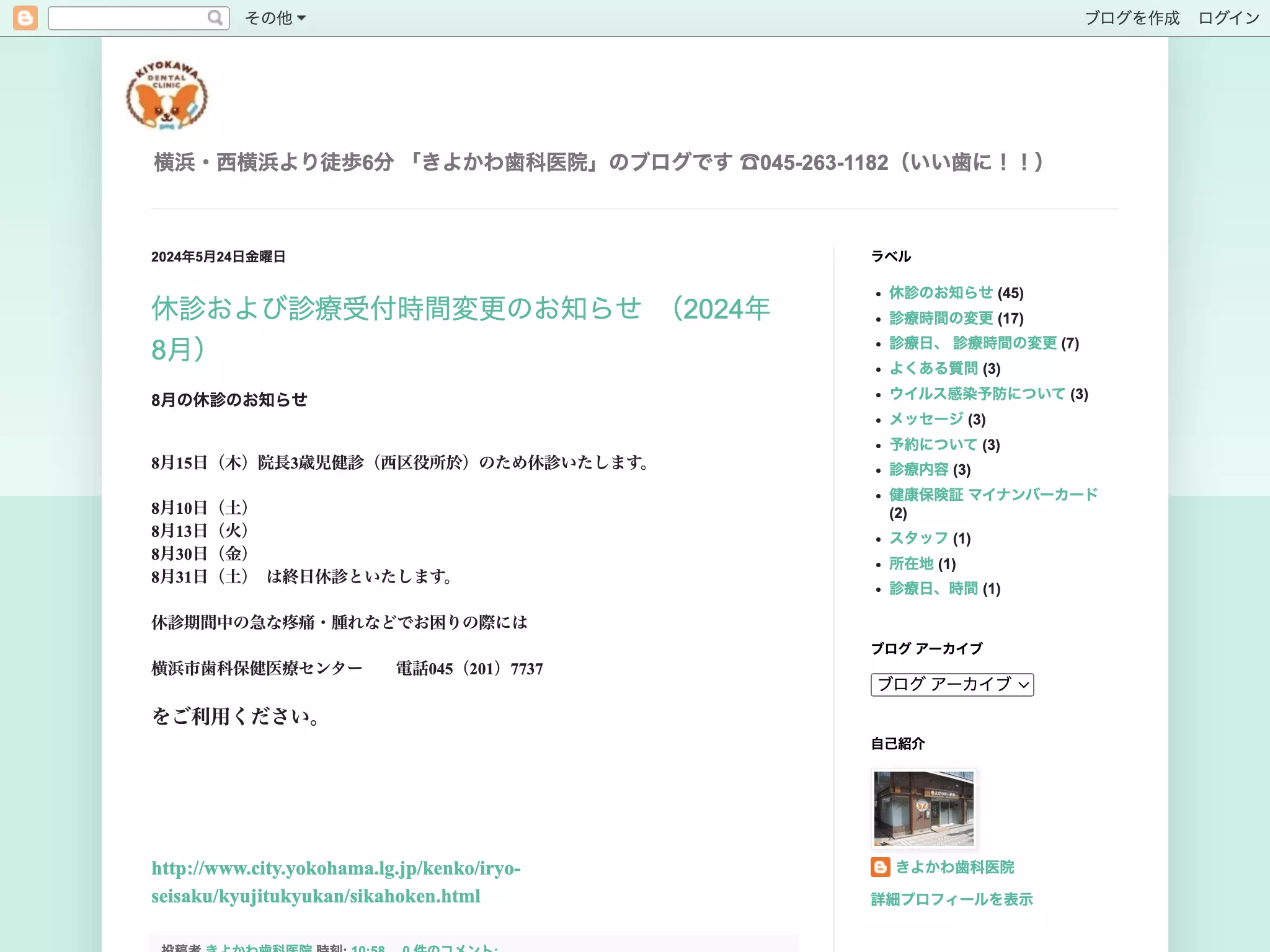
Task: Select the 診療日、診療時間の変更 label
Action: tap(972, 343)
